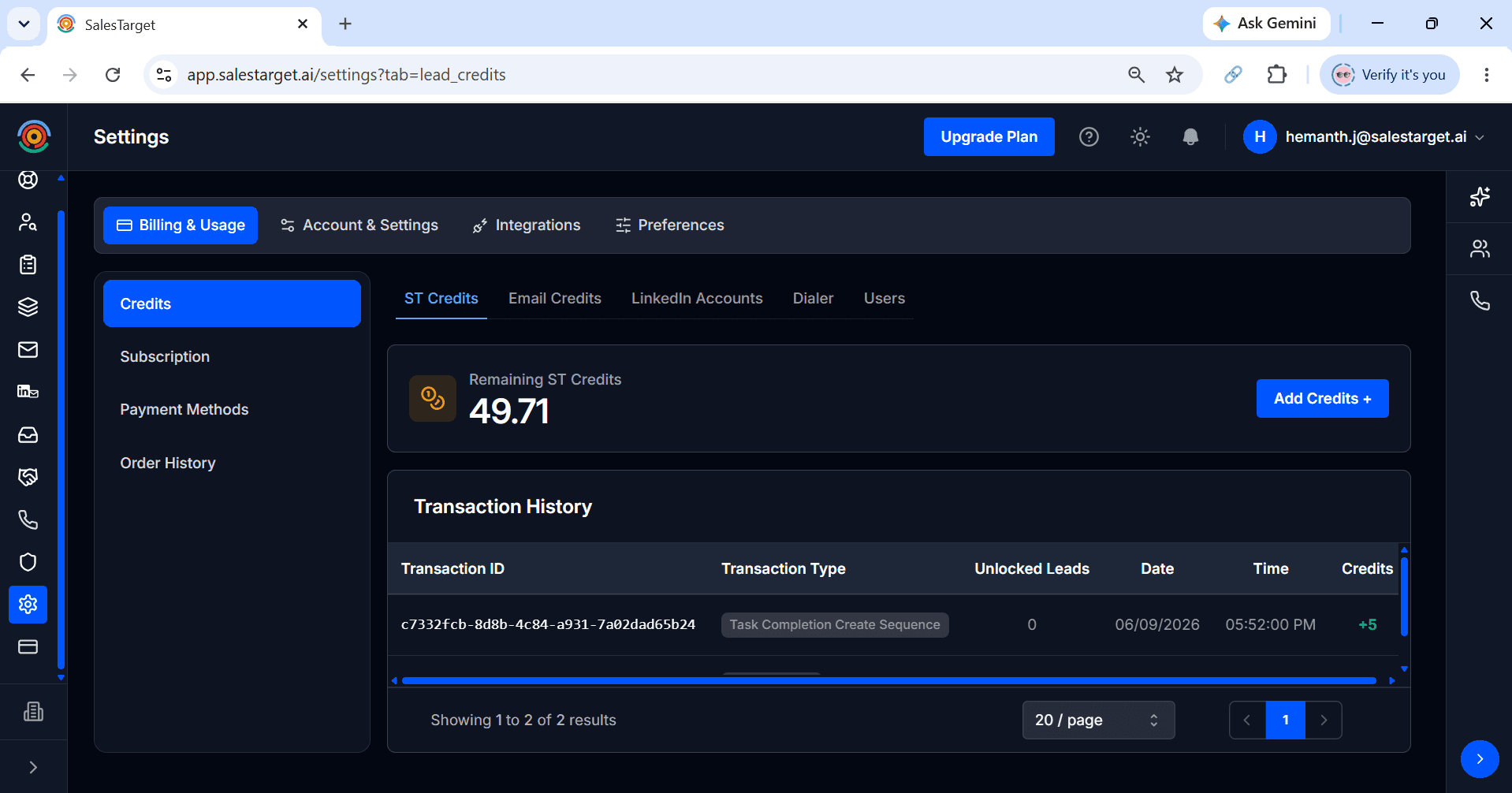Open browser extensions puzzle icon
This screenshot has height=793, width=1512.
point(1276,75)
